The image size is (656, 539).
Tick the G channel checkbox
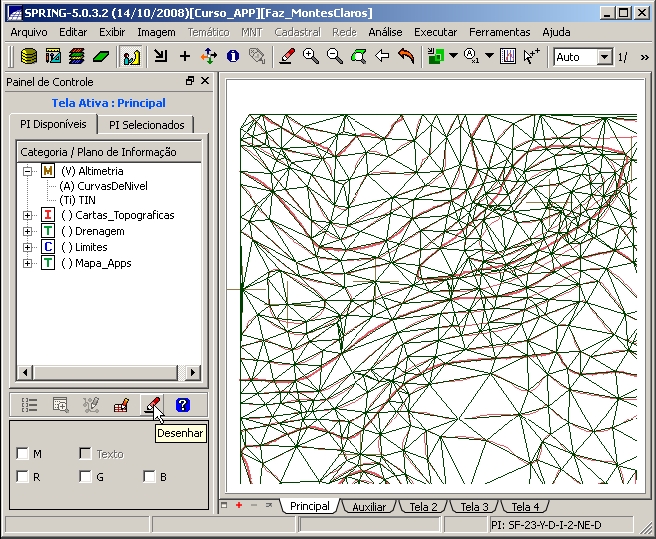click(x=86, y=477)
